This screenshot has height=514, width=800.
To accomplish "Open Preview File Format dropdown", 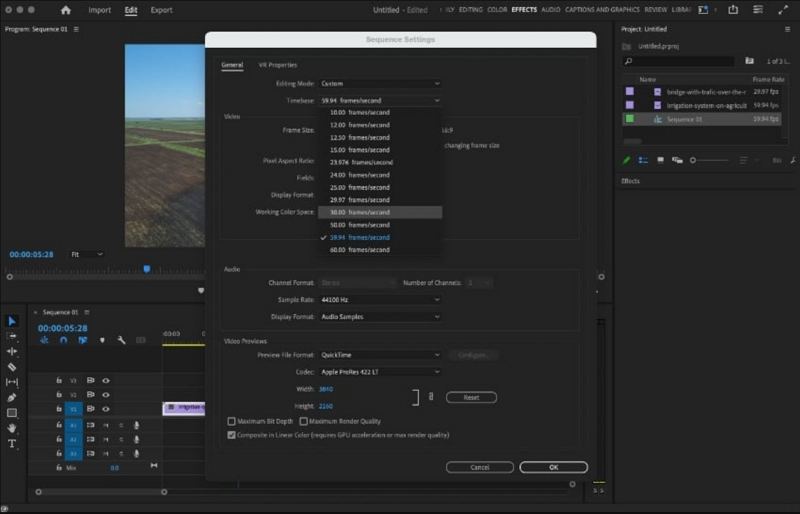I will (x=380, y=355).
